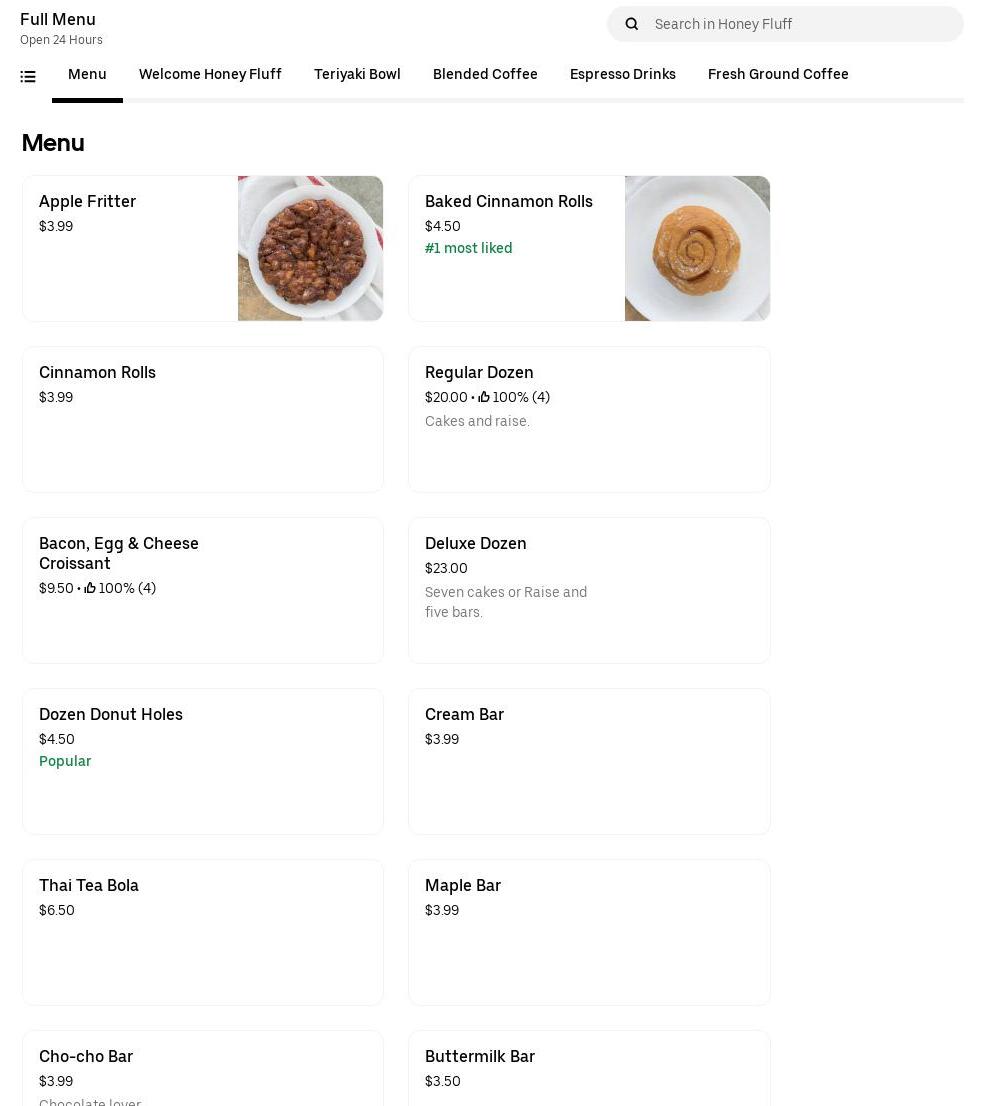
Task: Open the Apple Fritter photo
Action: (x=310, y=248)
